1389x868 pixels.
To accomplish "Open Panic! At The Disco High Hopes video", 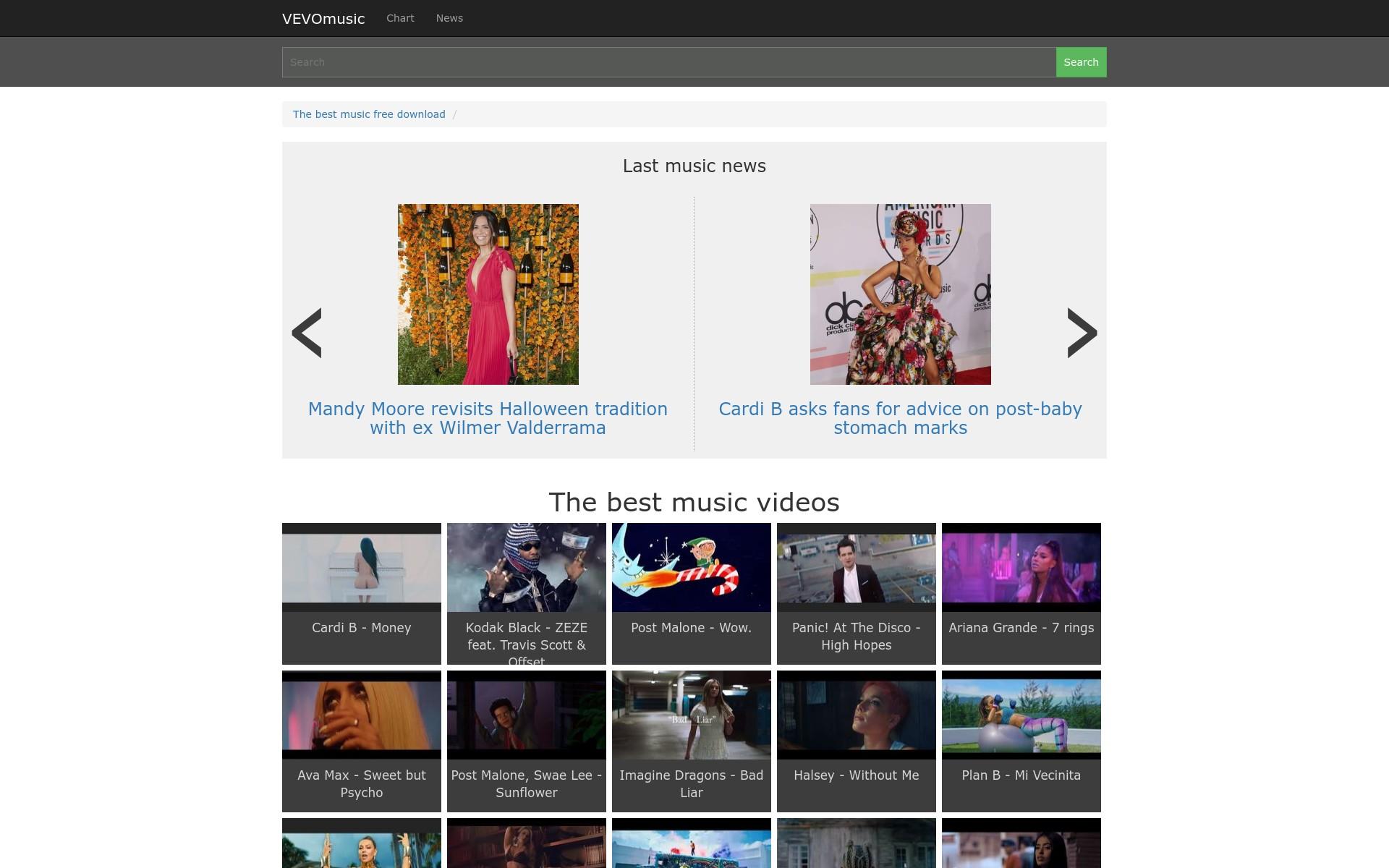I will point(857,593).
